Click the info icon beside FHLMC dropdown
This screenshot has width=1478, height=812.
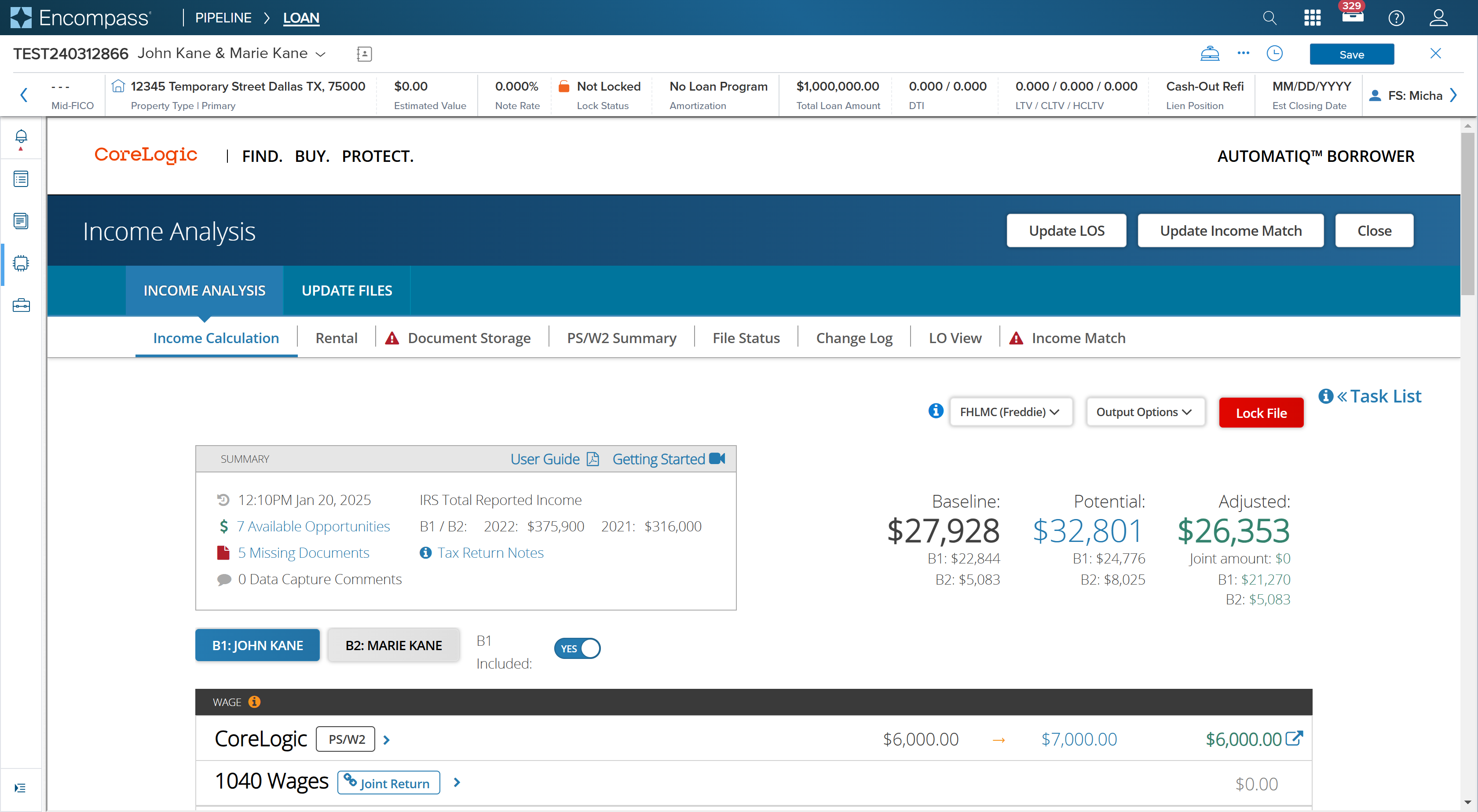coord(935,411)
